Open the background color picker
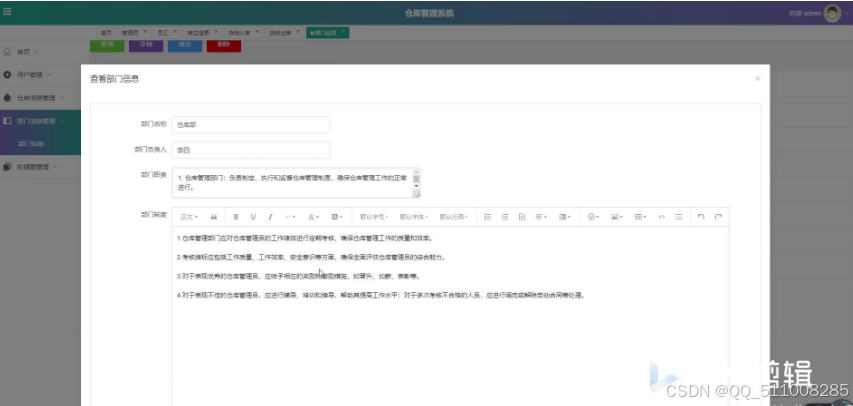Image resolution: width=853 pixels, height=406 pixels. (337, 217)
